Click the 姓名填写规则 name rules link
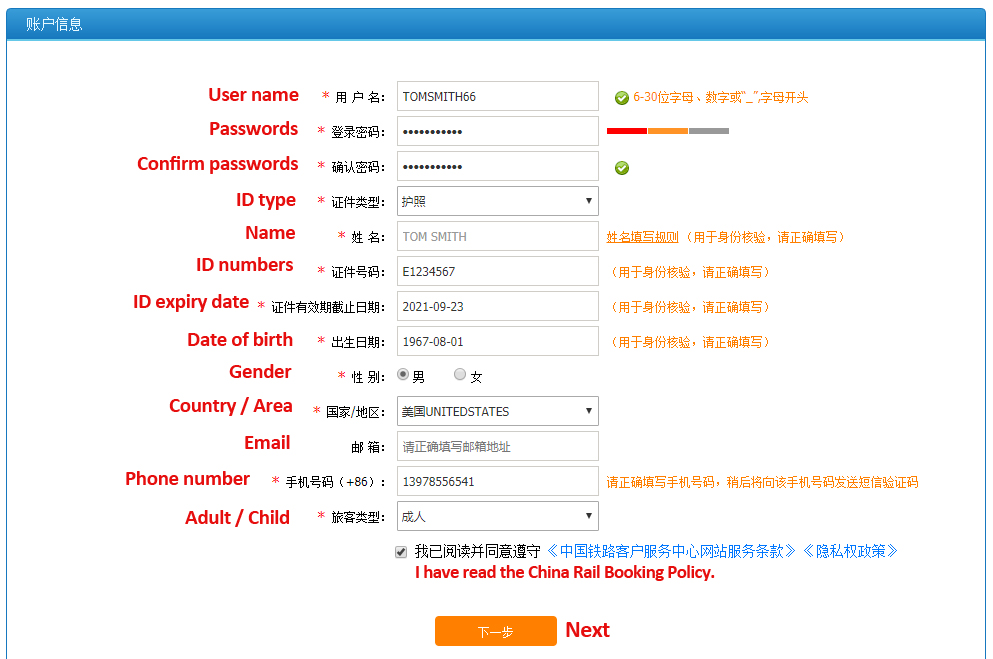Screen dimensions: 993x659 point(643,236)
